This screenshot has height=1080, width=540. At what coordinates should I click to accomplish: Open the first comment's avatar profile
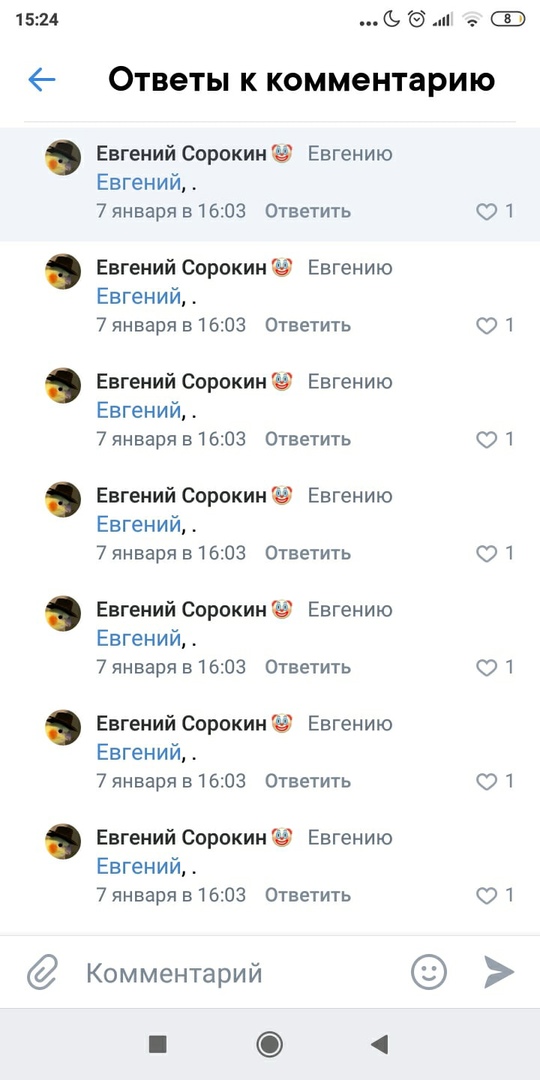pyautogui.click(x=63, y=157)
